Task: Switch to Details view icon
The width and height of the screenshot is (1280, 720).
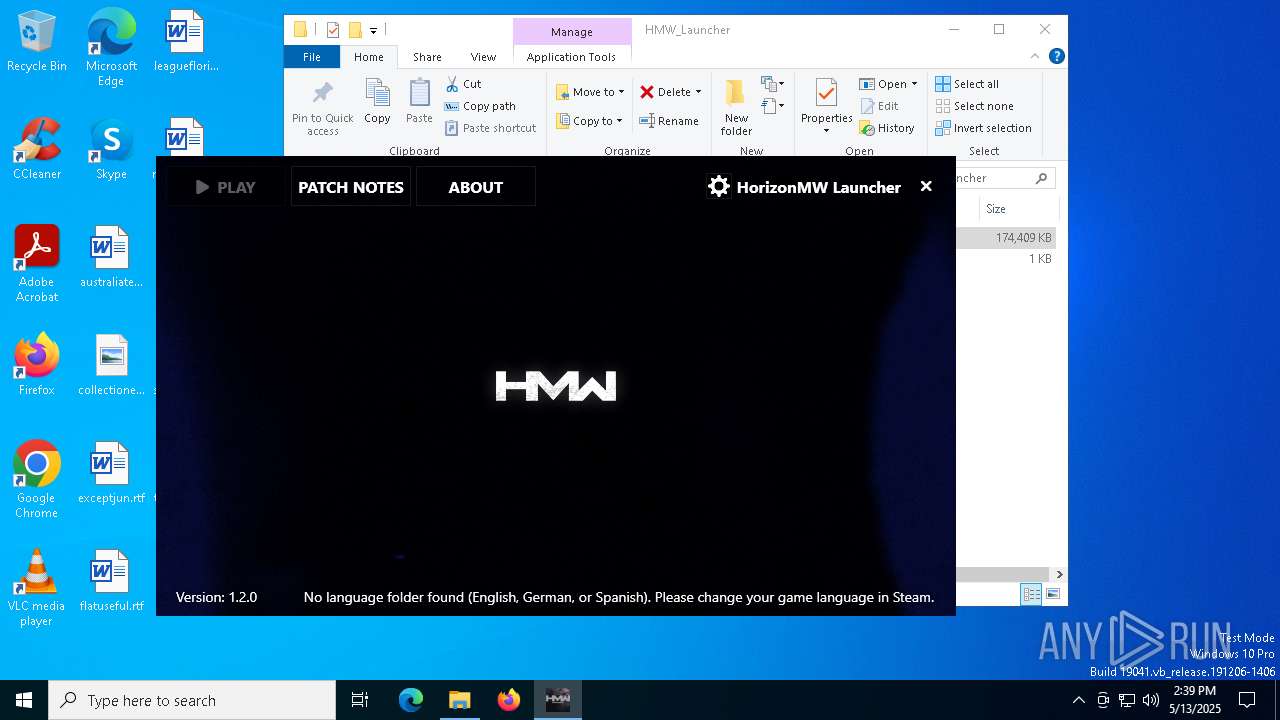Action: coord(1031,595)
